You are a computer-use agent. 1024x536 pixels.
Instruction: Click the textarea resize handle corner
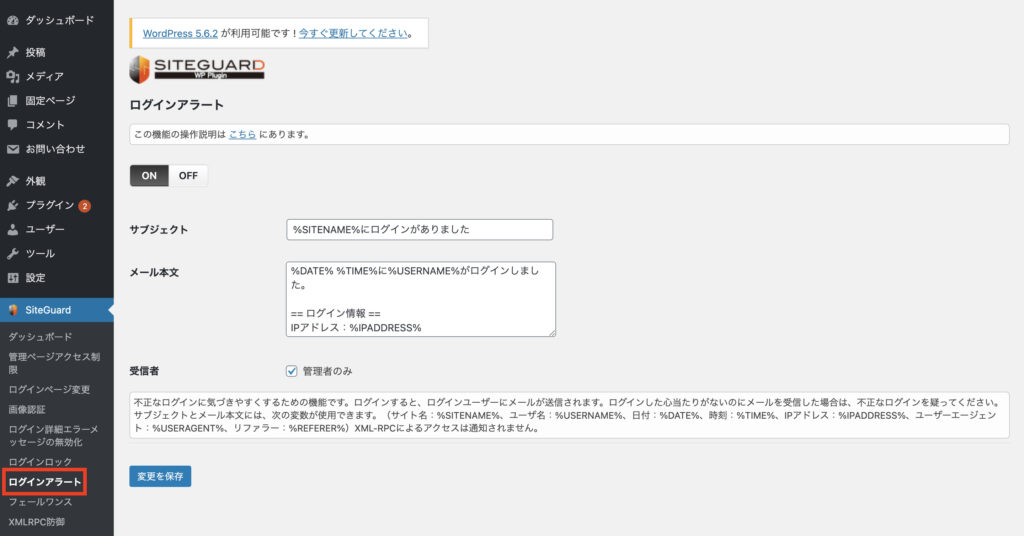pyautogui.click(x=552, y=333)
